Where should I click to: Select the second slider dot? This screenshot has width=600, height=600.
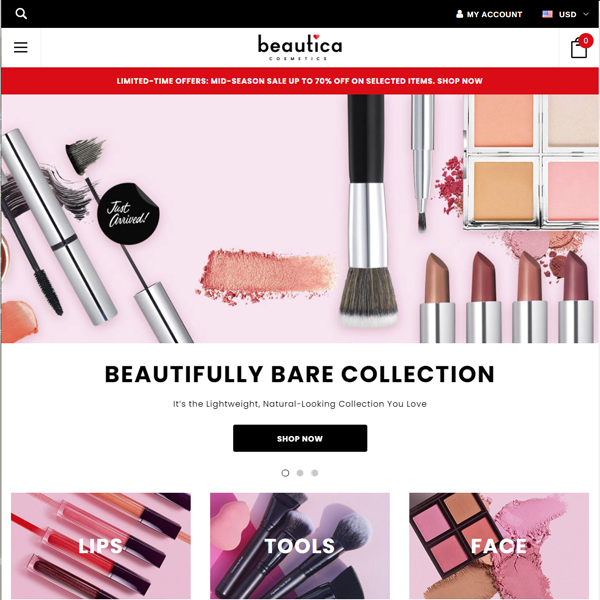pos(300,473)
